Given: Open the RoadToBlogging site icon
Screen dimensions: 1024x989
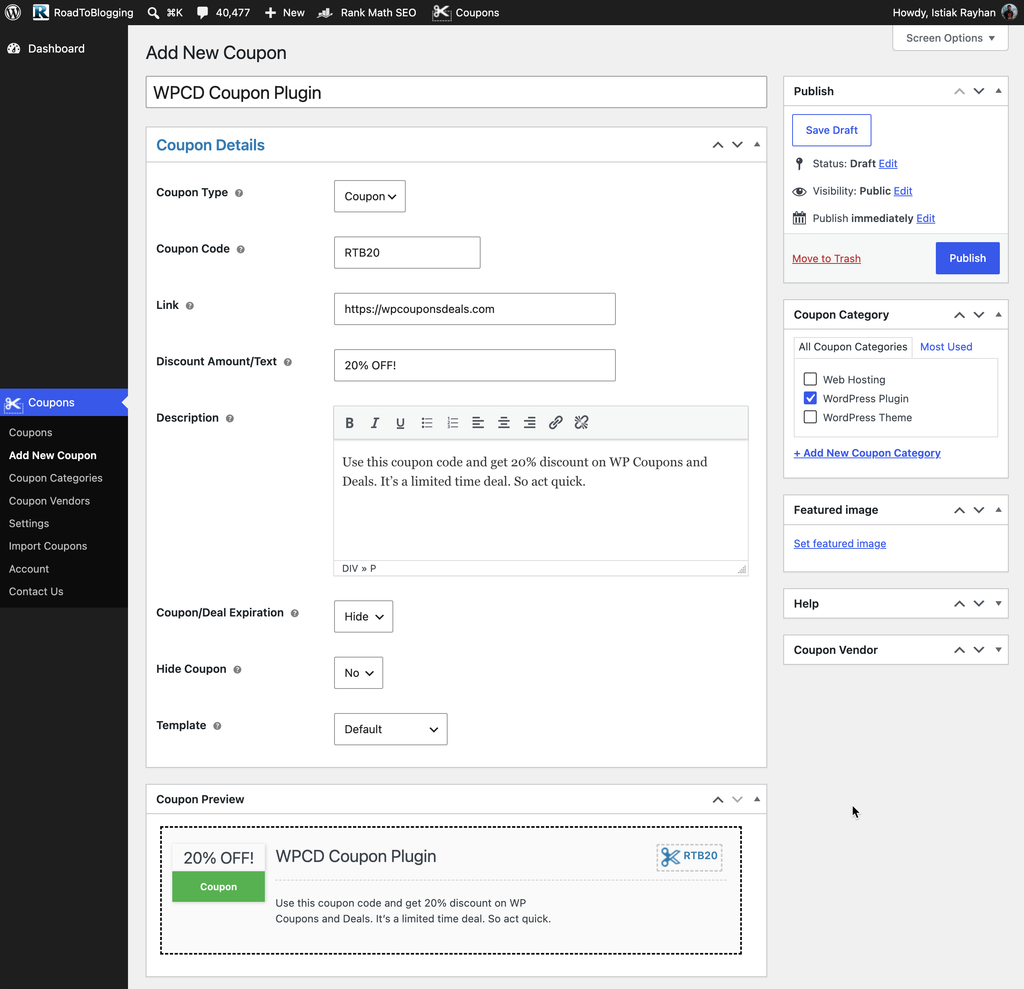Looking at the screenshot, I should coord(40,12).
